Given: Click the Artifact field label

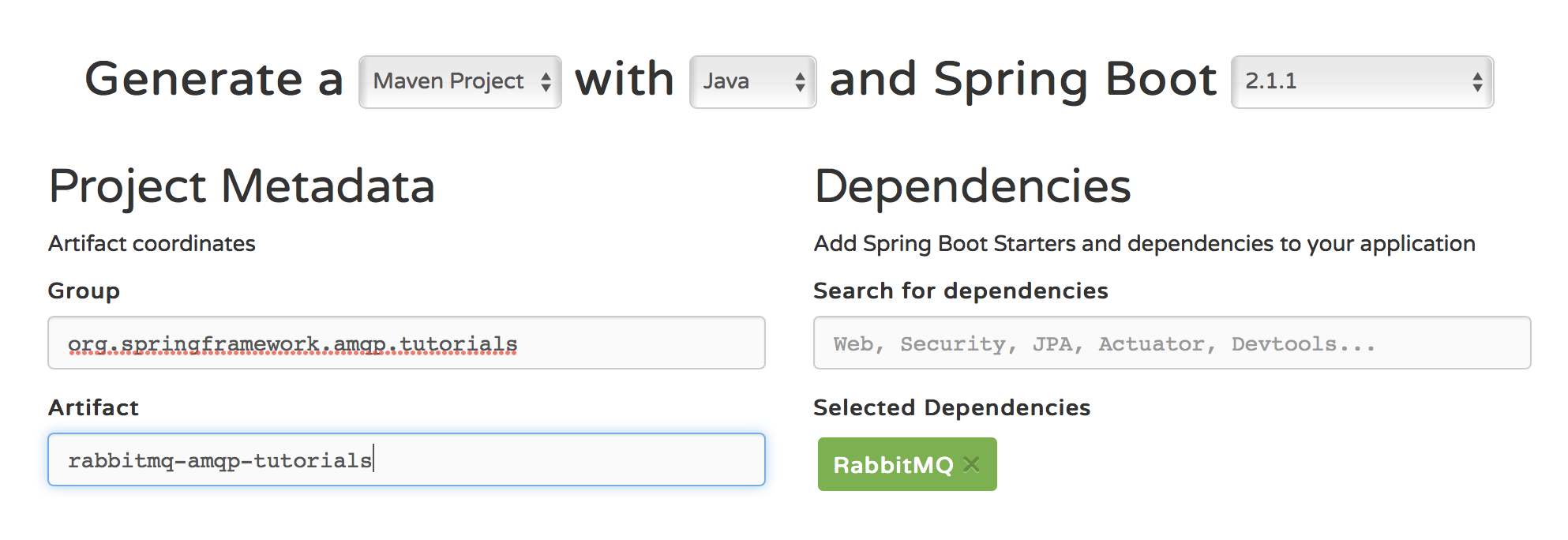Looking at the screenshot, I should 93,408.
